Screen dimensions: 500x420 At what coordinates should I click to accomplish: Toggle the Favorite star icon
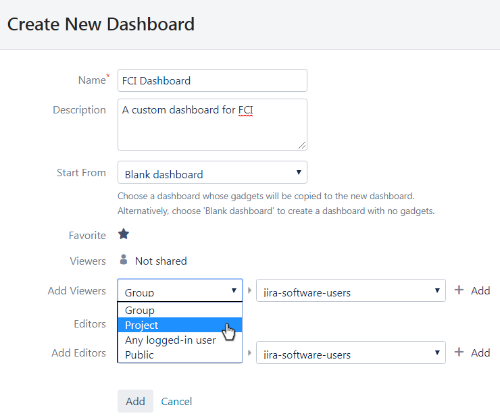coord(123,234)
